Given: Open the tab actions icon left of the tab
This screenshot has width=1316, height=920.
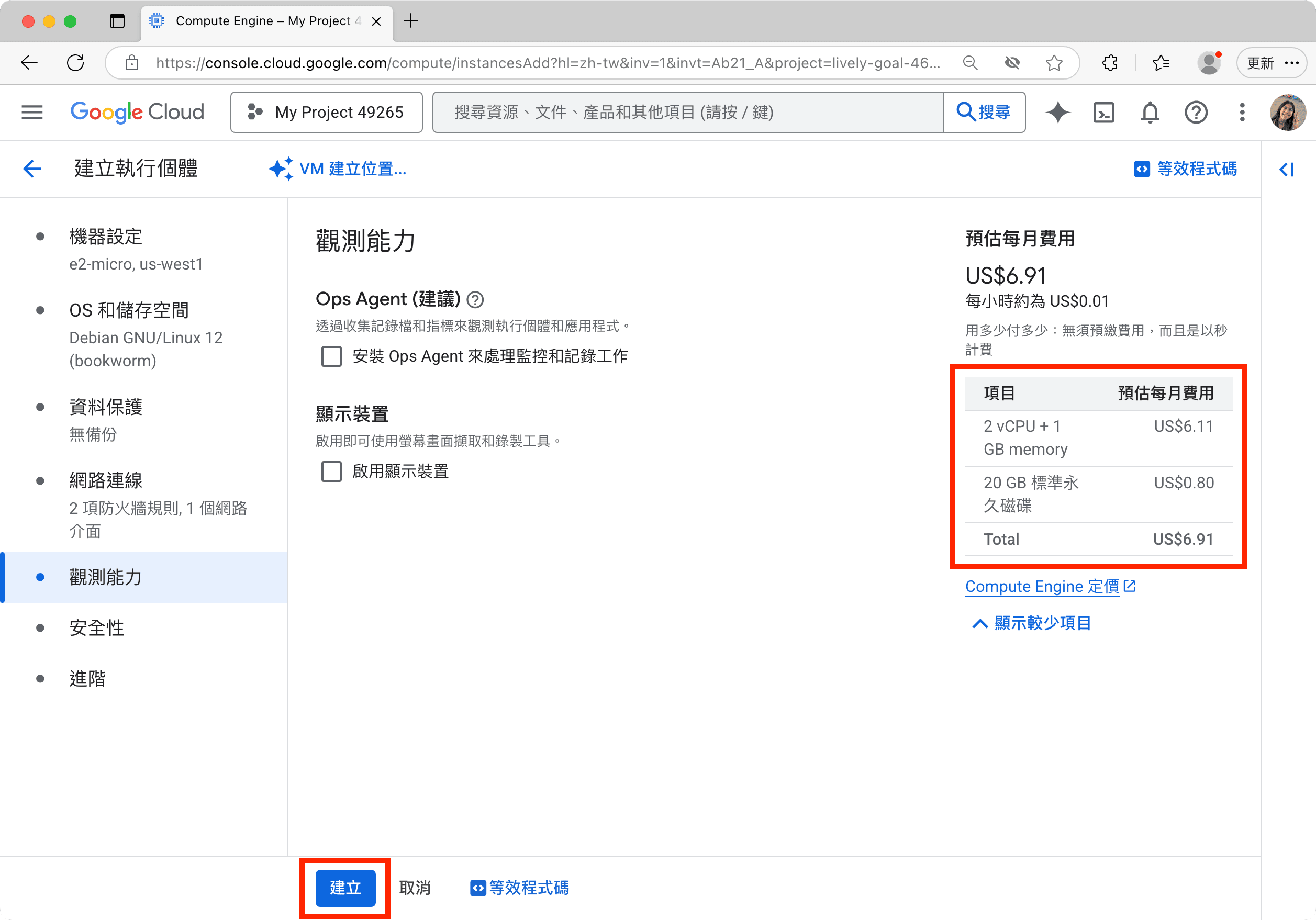Looking at the screenshot, I should [117, 21].
